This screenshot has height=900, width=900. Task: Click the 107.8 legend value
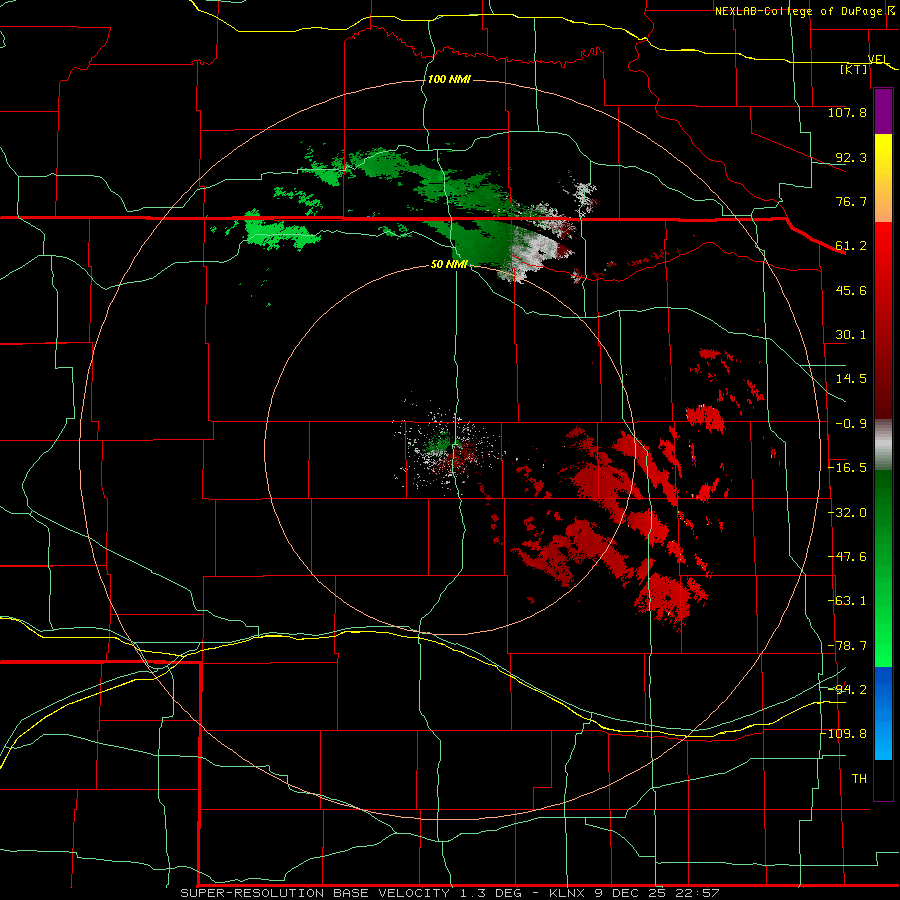(x=847, y=112)
